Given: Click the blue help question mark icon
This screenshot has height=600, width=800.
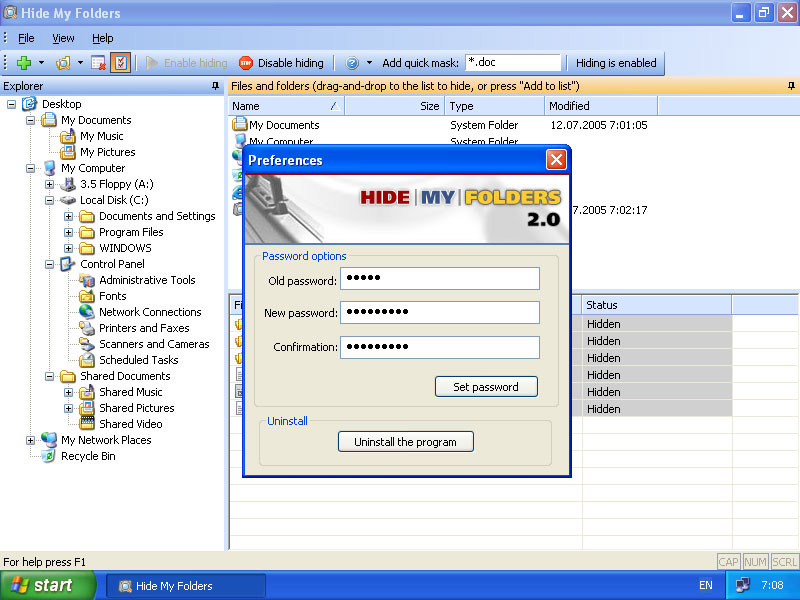Looking at the screenshot, I should [x=352, y=63].
